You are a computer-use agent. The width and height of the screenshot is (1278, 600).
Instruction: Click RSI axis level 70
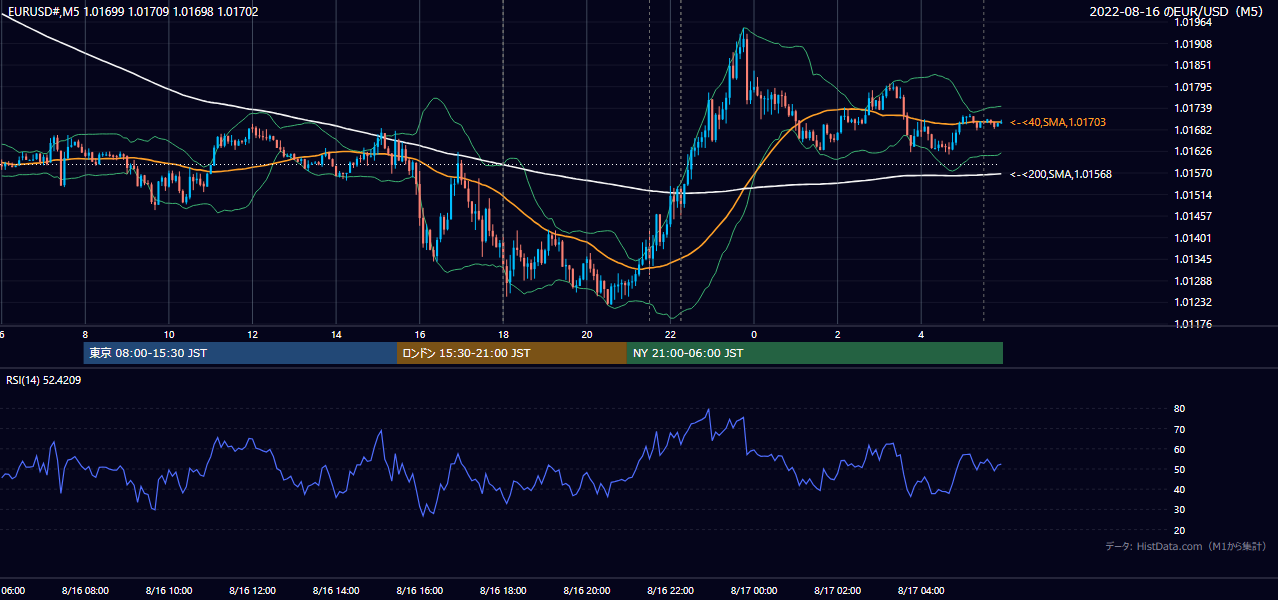coord(1179,429)
